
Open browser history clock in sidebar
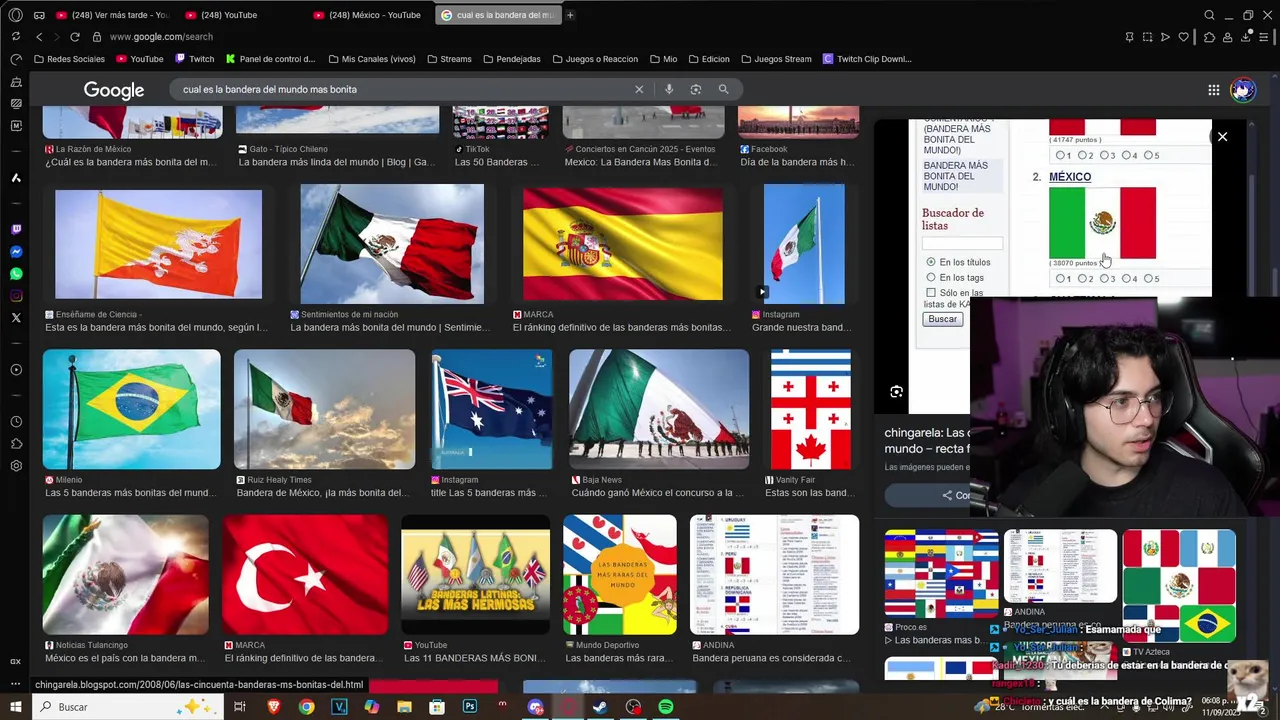pyautogui.click(x=16, y=422)
